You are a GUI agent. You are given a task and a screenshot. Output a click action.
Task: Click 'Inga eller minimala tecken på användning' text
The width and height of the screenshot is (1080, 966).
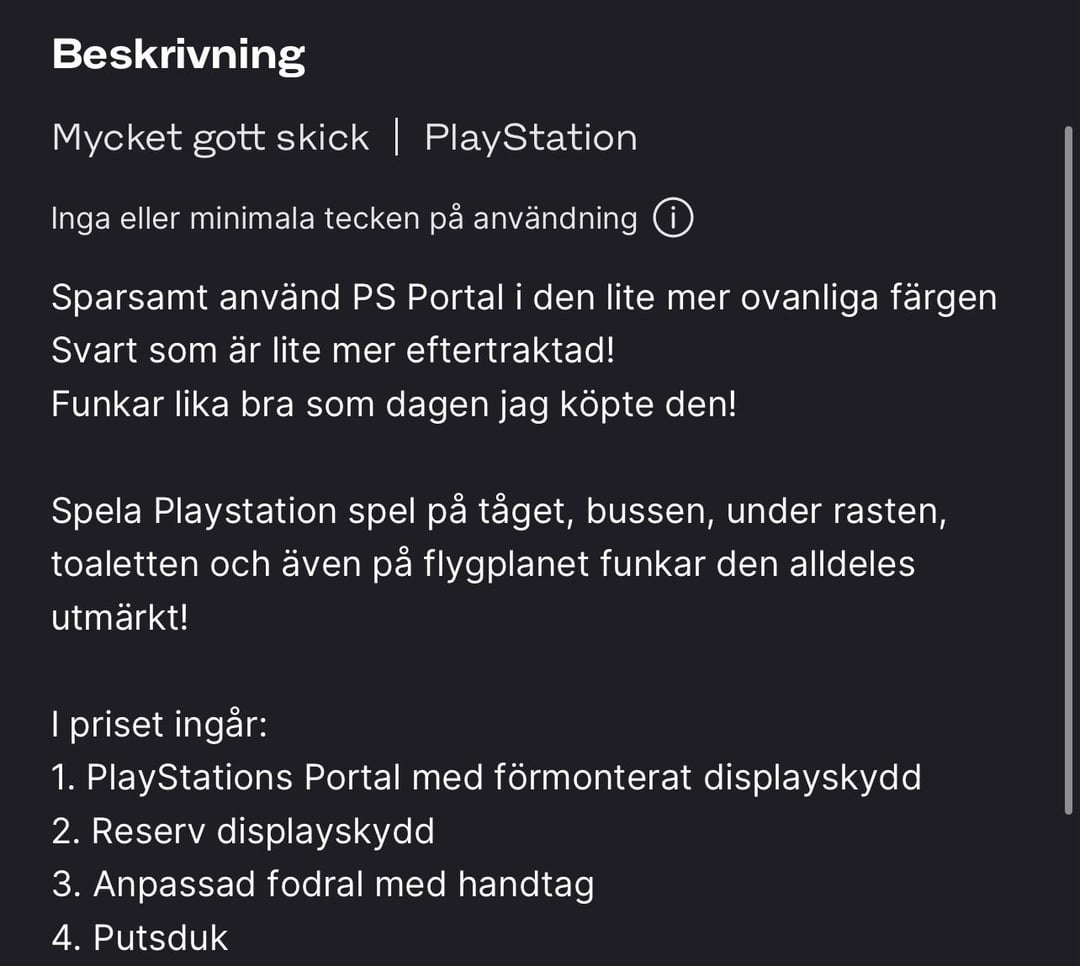[344, 218]
